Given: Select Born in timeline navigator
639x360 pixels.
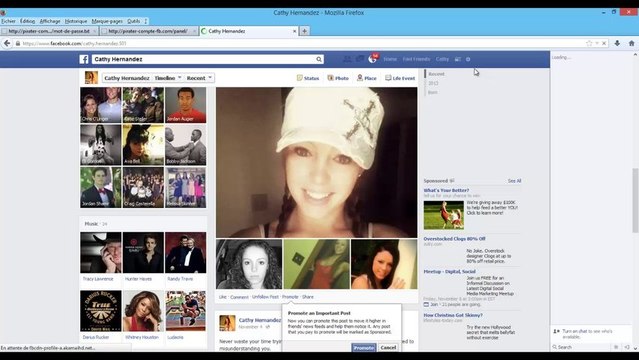Looking at the screenshot, I should (x=433, y=92).
